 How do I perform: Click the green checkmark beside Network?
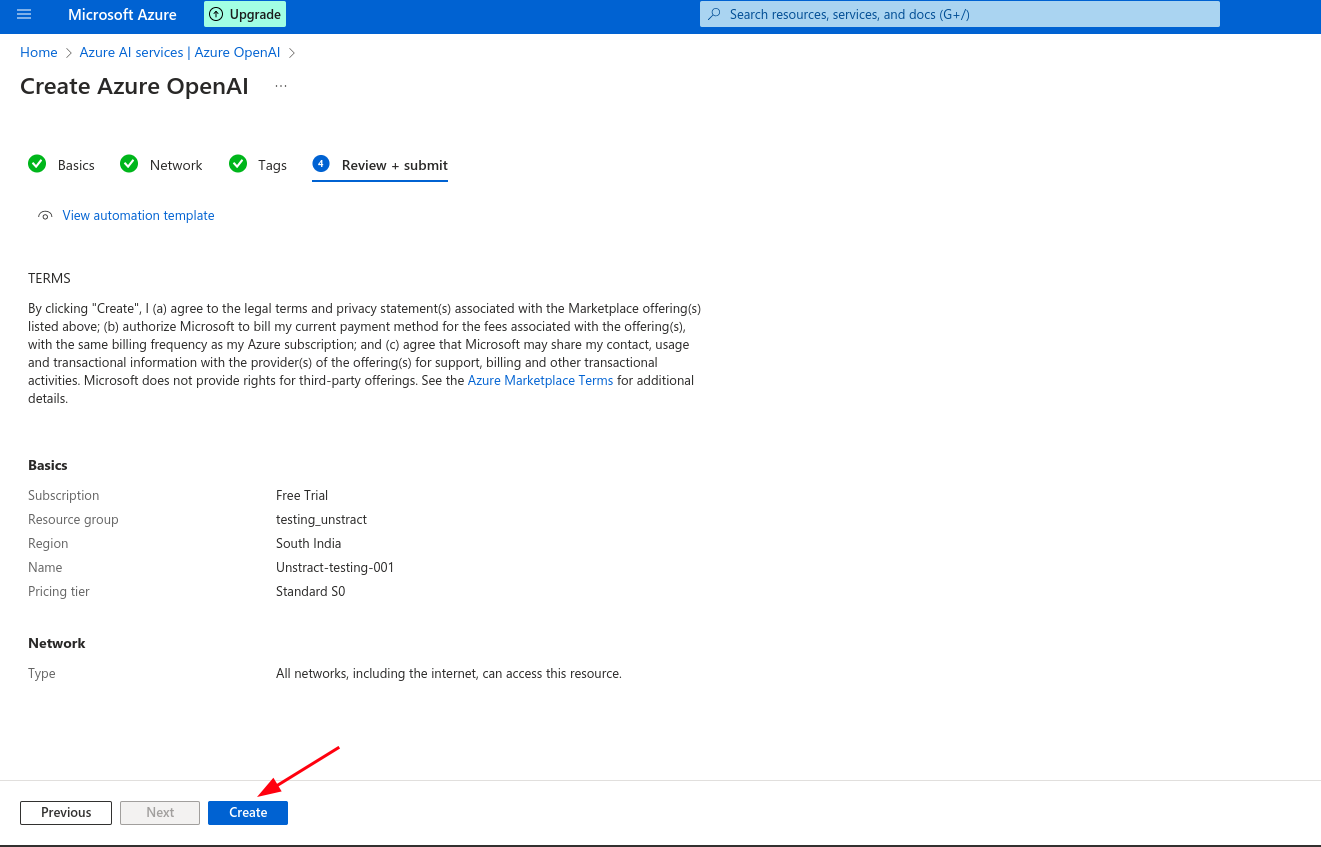tap(129, 164)
